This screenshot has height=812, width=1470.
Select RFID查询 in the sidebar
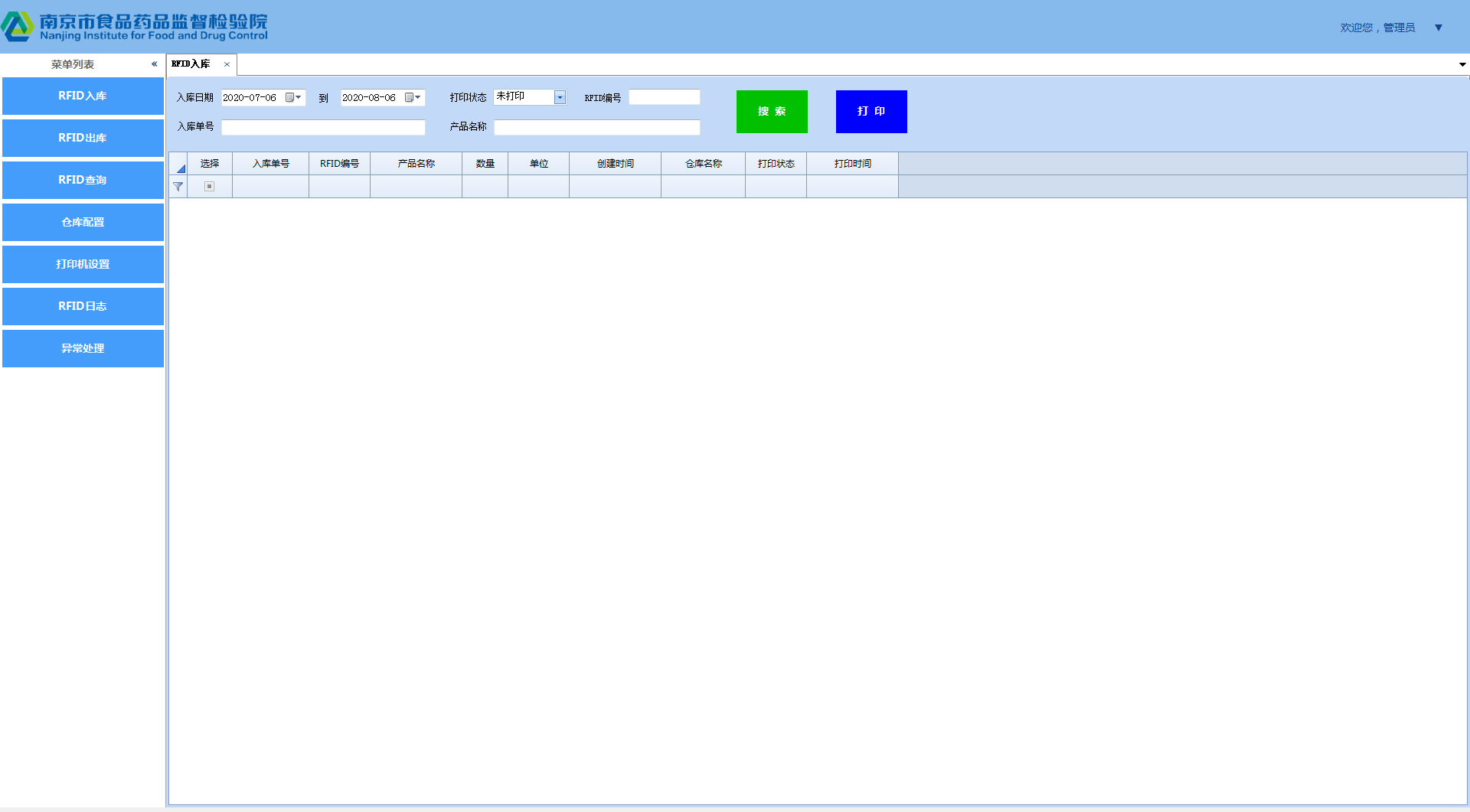point(83,180)
